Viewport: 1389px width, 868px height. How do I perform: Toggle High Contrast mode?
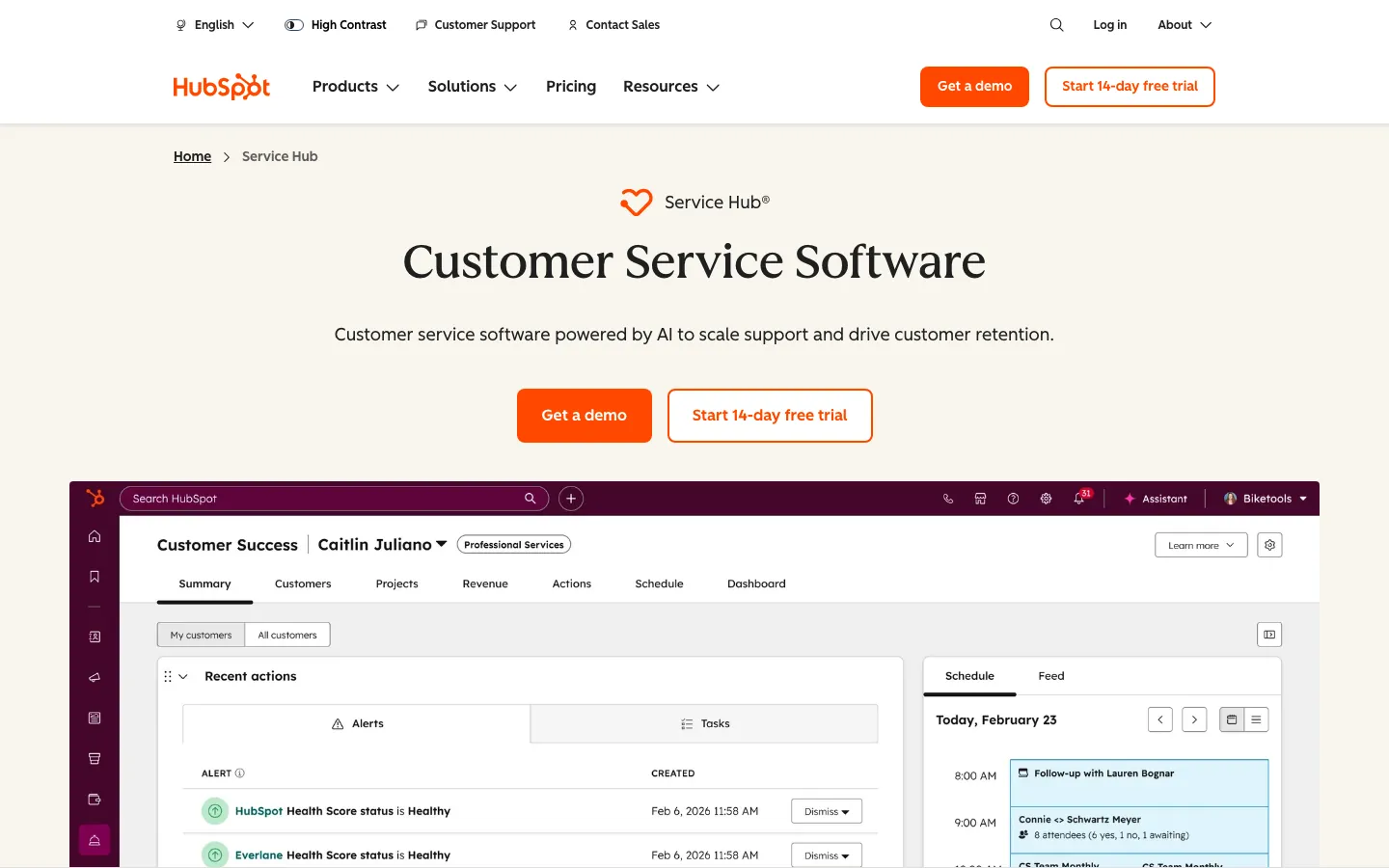pyautogui.click(x=336, y=25)
